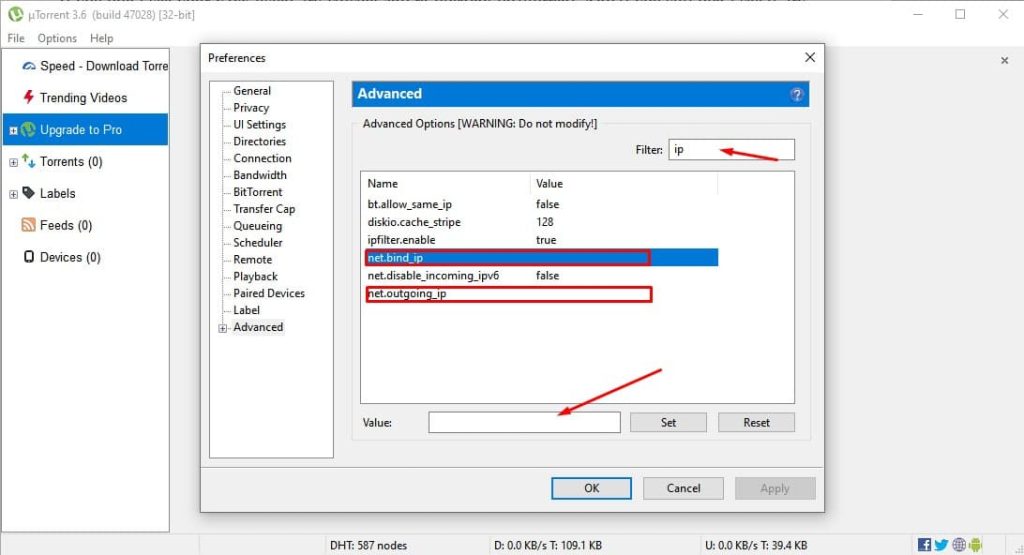
Task: Select UI Settings in preferences tree
Action: (x=259, y=125)
